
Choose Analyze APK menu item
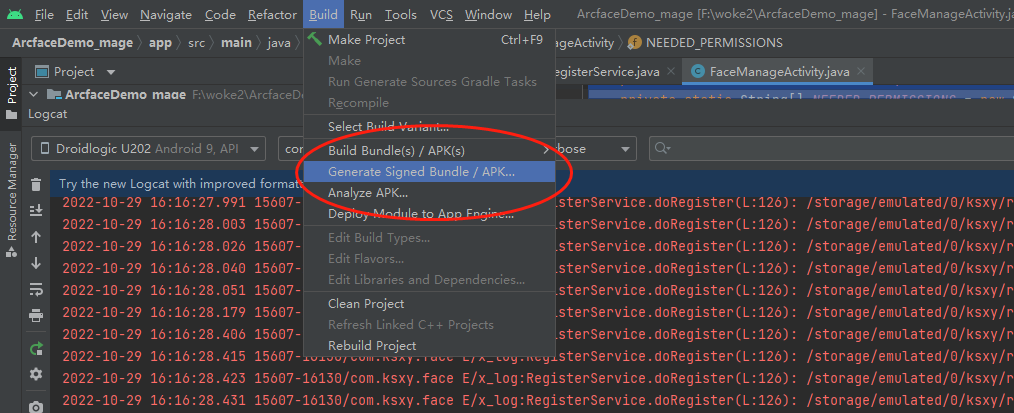[429, 193]
